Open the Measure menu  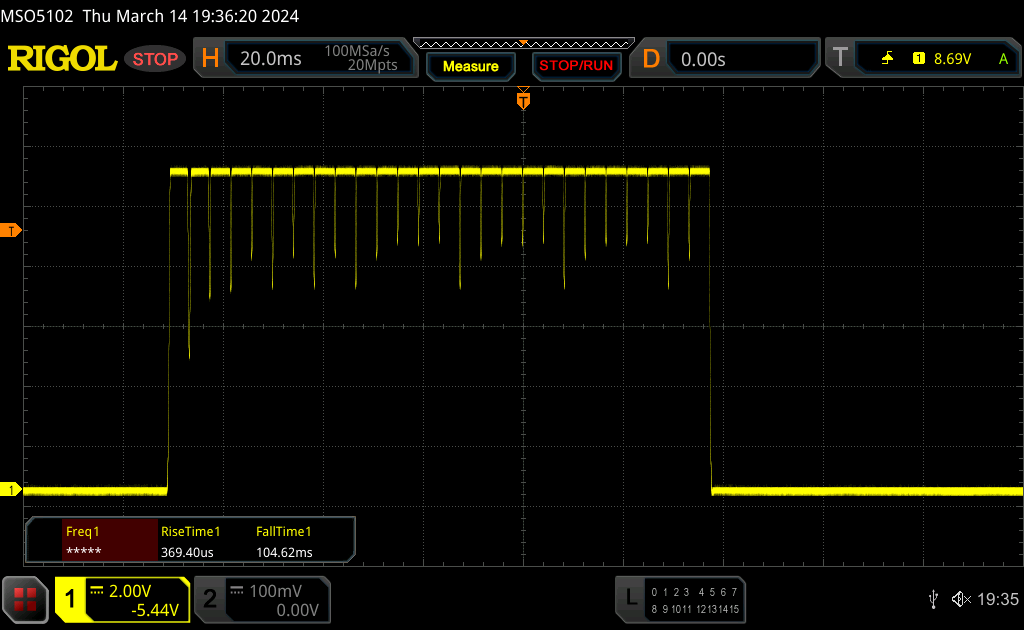click(470, 66)
